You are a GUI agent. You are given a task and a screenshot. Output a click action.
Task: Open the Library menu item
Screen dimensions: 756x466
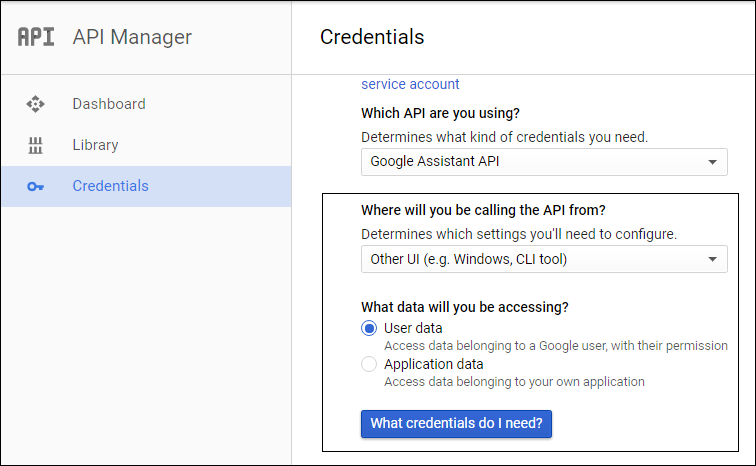(x=146, y=145)
